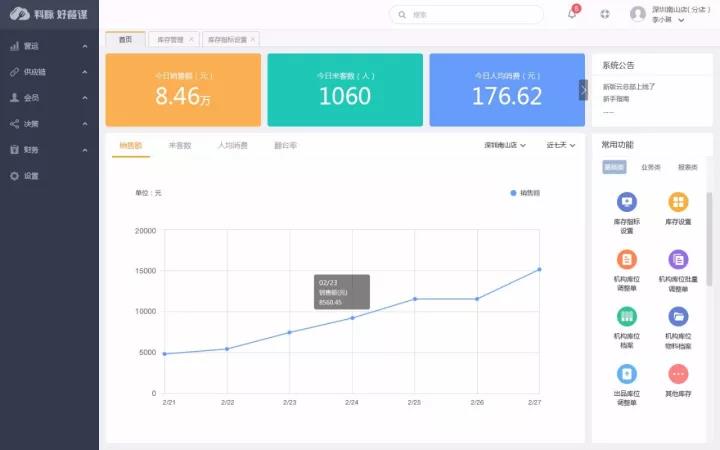Viewport: 720px width, 450px height.
Task: Focus the top search input field
Action: pos(466,15)
